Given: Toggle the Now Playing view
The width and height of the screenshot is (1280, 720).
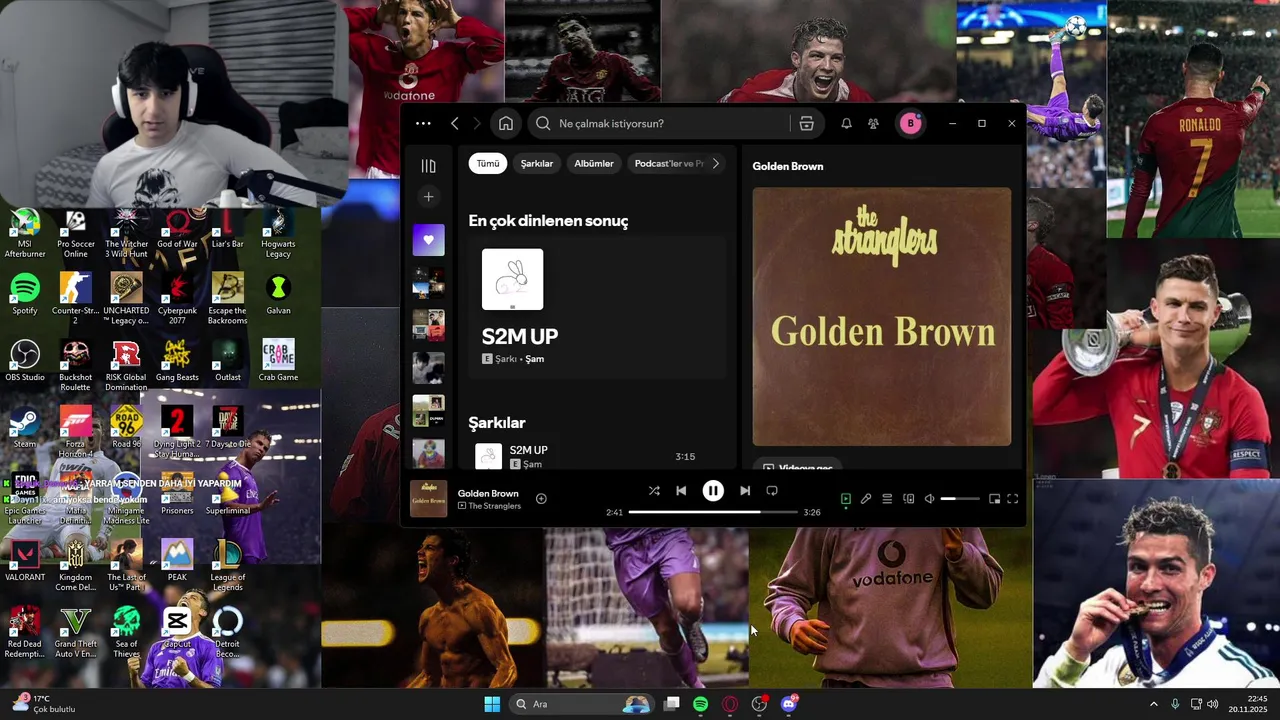Looking at the screenshot, I should [846, 498].
